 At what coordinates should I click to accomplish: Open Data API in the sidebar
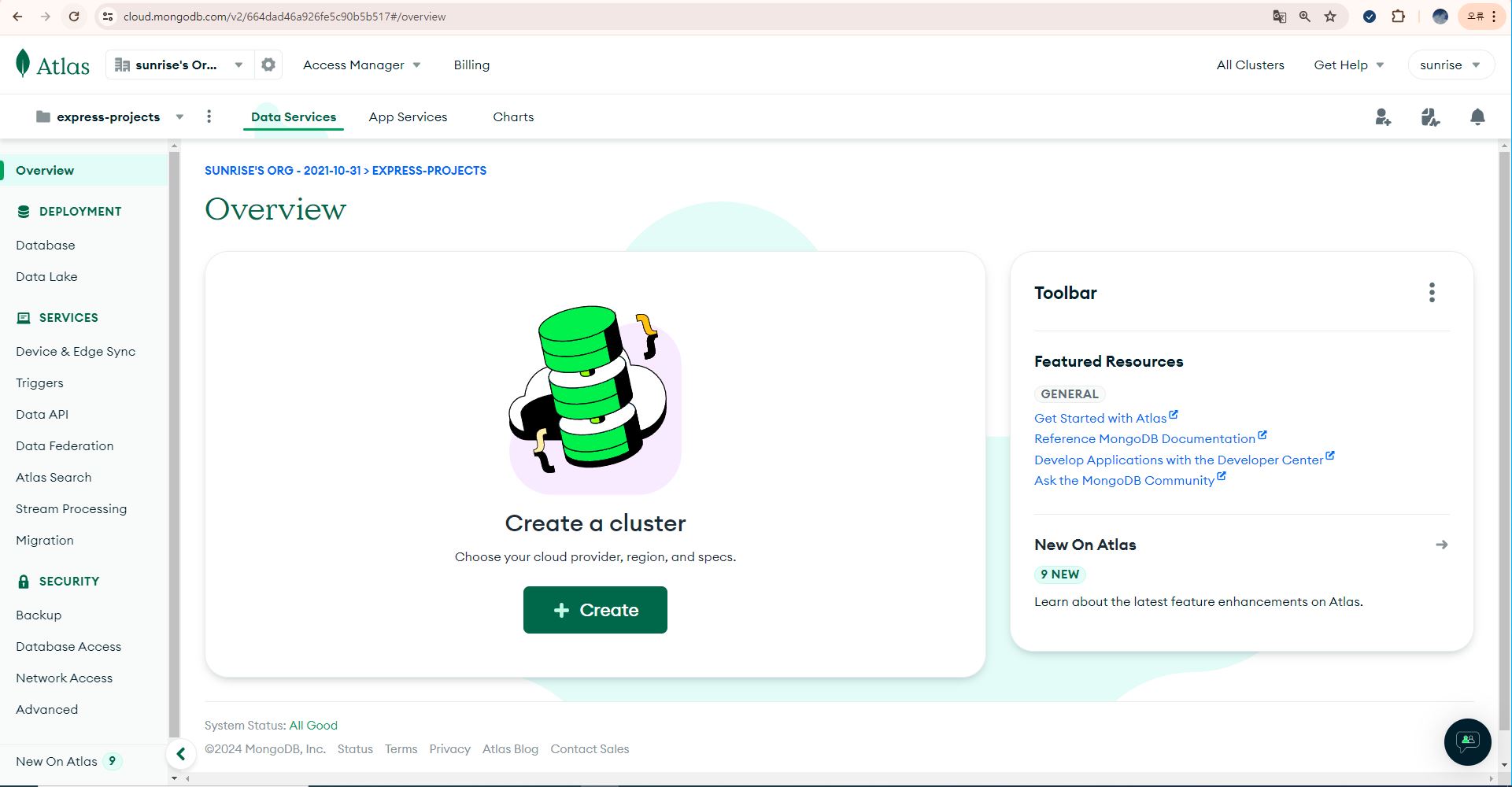coord(42,414)
